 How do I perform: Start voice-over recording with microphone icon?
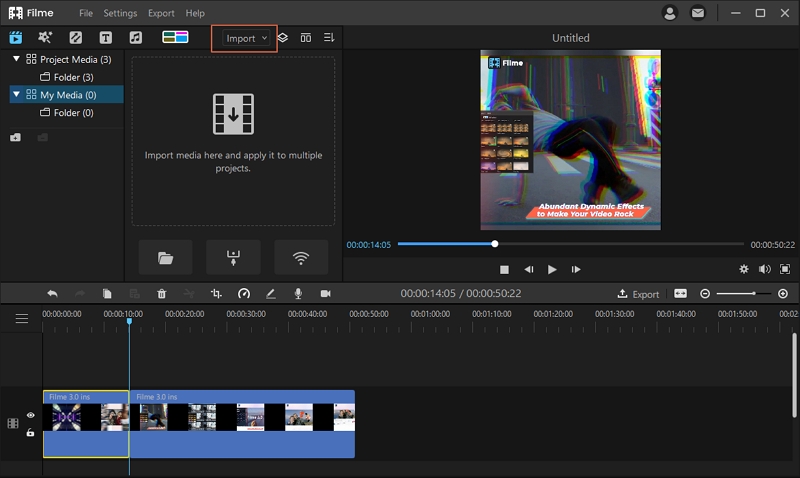298,293
